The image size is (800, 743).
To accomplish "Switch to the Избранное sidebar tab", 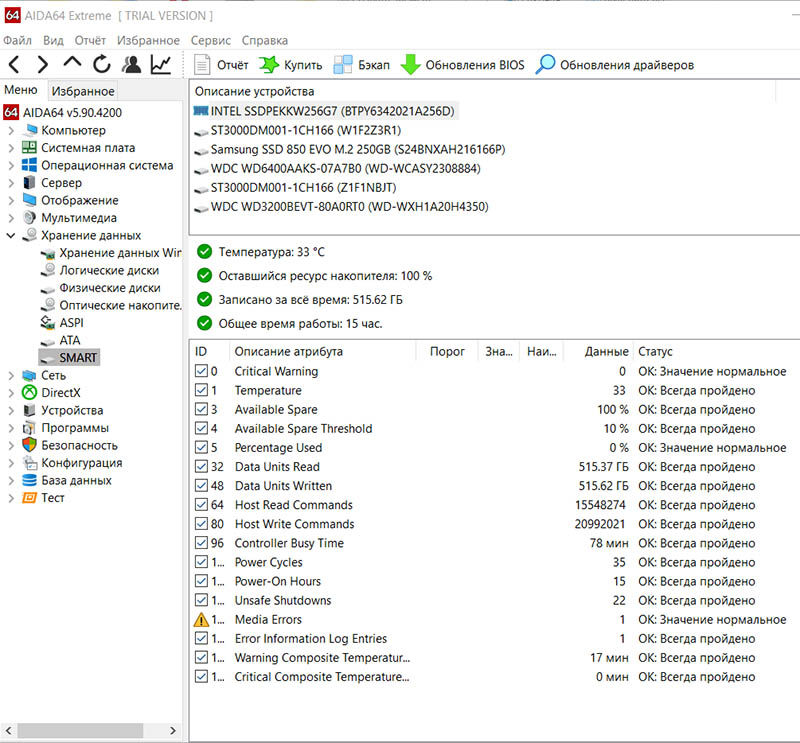I will tap(83, 91).
